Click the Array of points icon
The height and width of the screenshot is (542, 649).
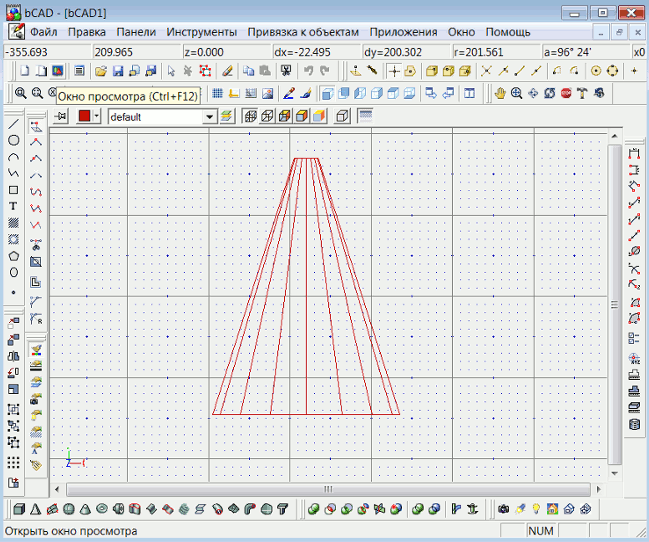(13, 463)
